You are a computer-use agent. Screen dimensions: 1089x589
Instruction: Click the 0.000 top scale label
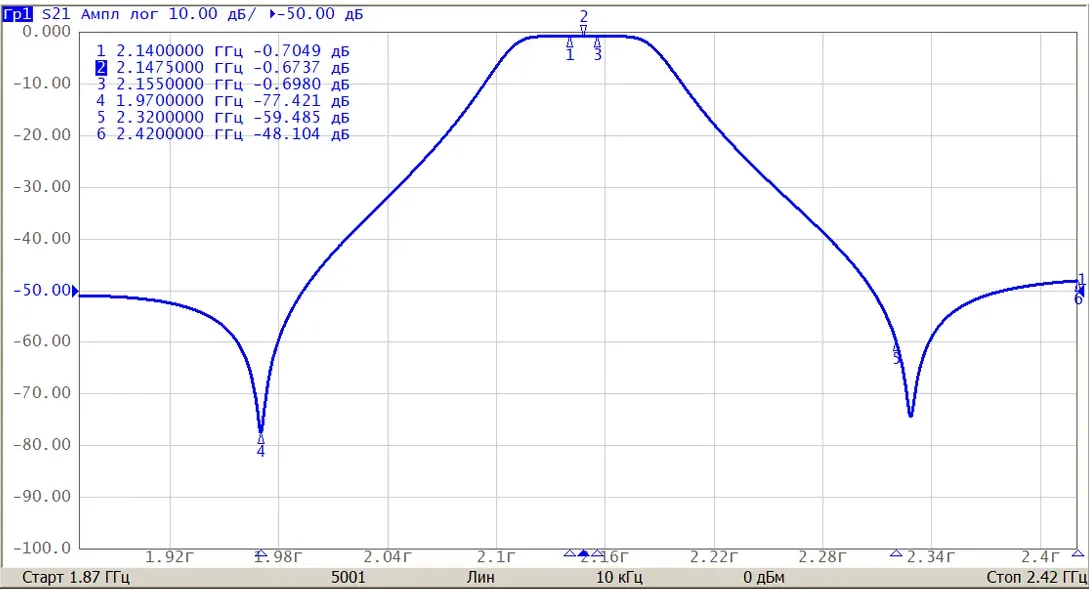[x=47, y=31]
